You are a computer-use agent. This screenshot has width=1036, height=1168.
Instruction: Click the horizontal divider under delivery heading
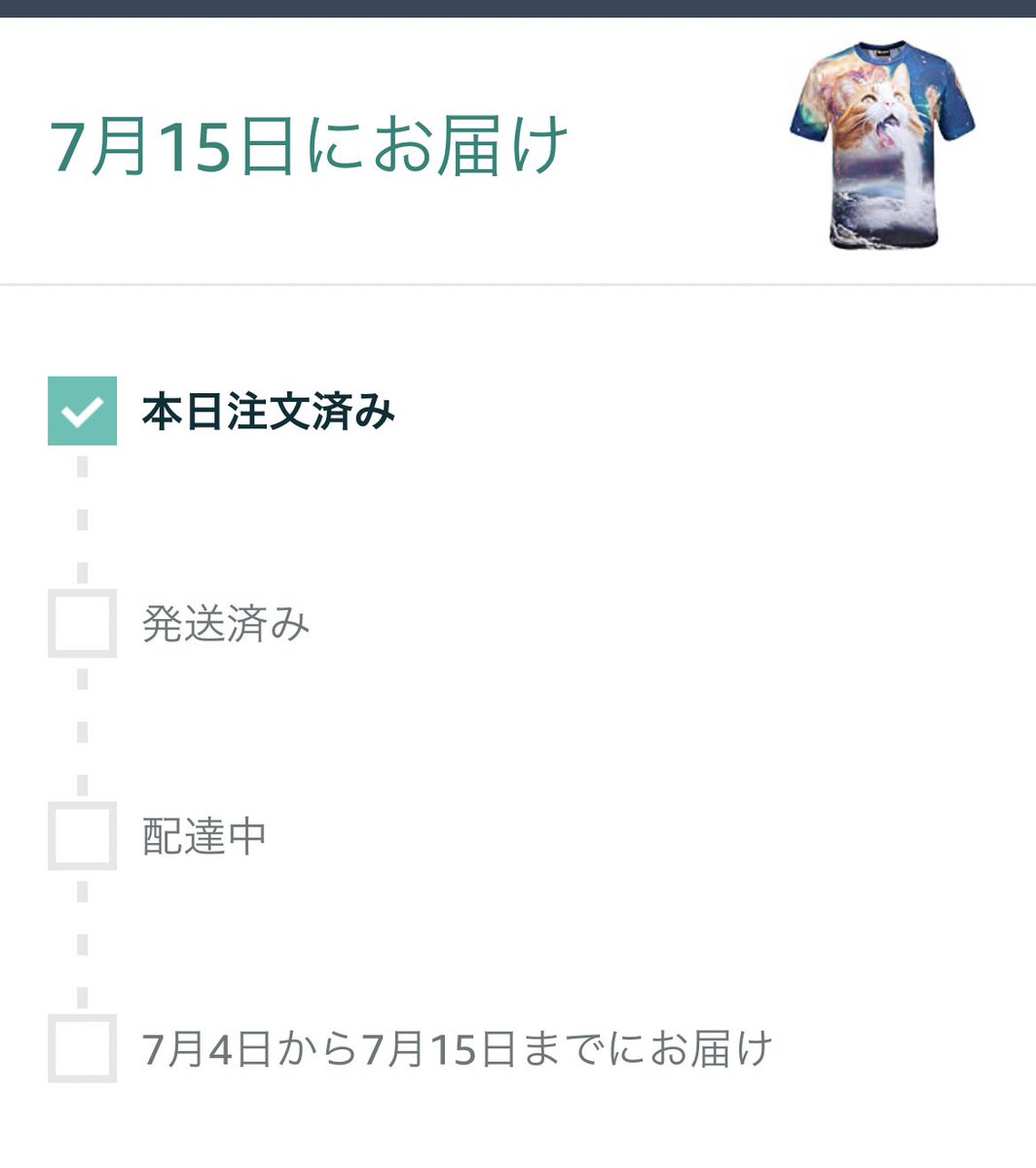(x=518, y=284)
